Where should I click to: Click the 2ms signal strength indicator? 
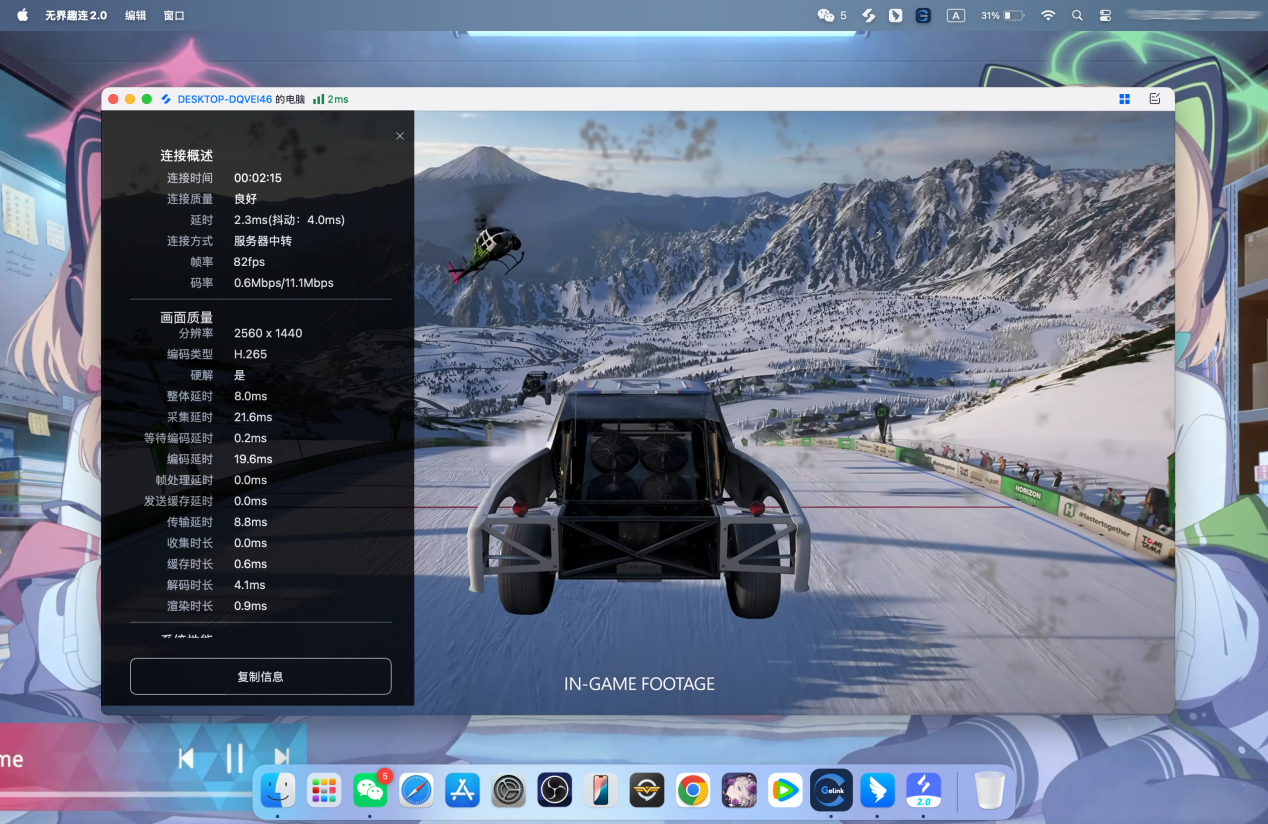pyautogui.click(x=330, y=99)
